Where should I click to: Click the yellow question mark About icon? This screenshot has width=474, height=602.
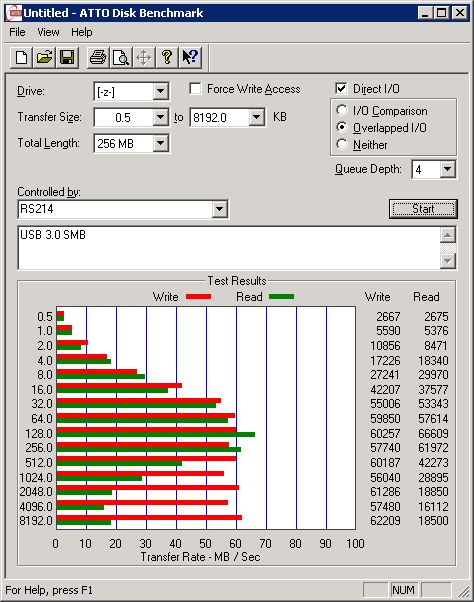click(x=167, y=58)
